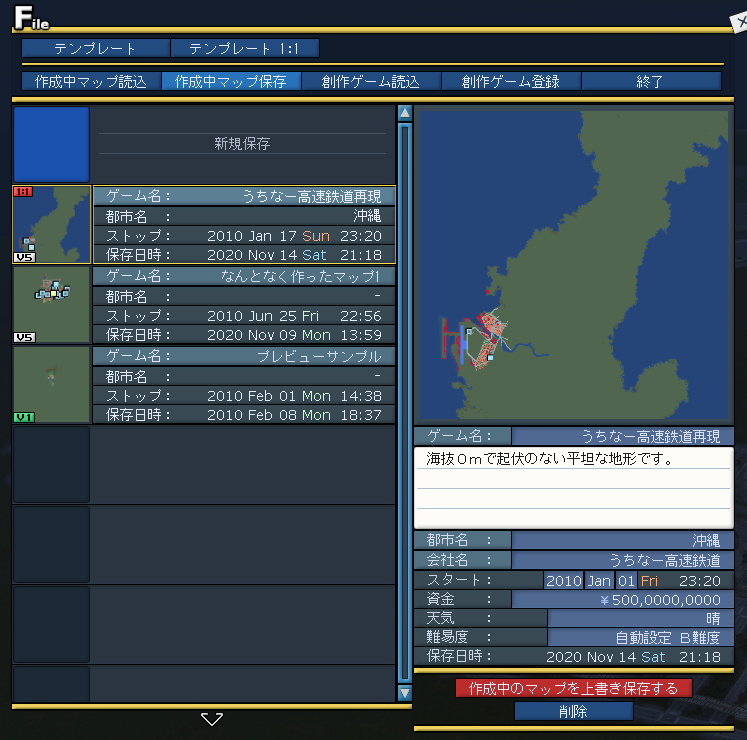Image resolution: width=747 pixels, height=740 pixels.
Task: Click the save list vertical scrollbar track
Action: point(405,400)
